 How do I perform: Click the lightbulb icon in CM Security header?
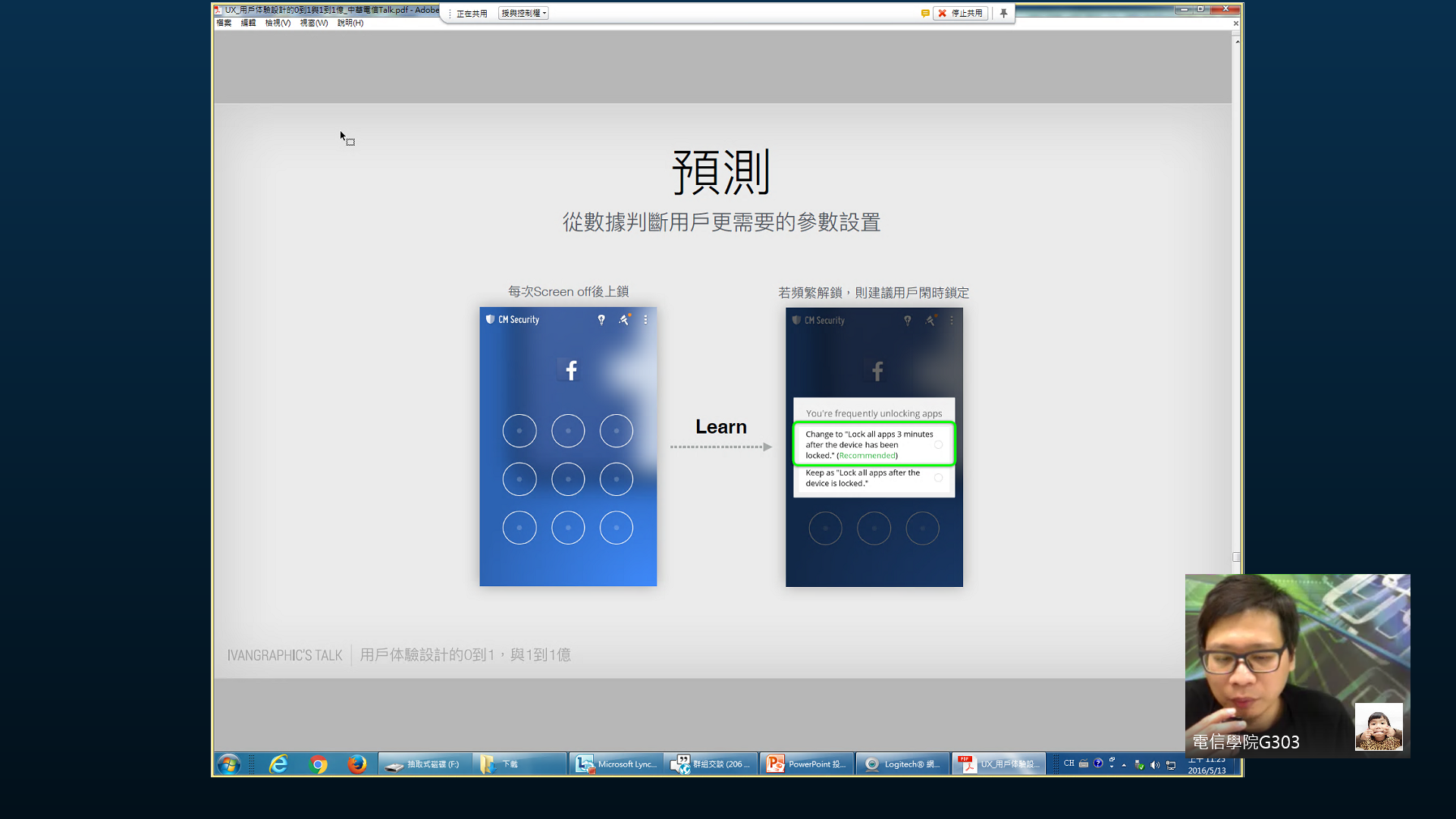tap(601, 320)
